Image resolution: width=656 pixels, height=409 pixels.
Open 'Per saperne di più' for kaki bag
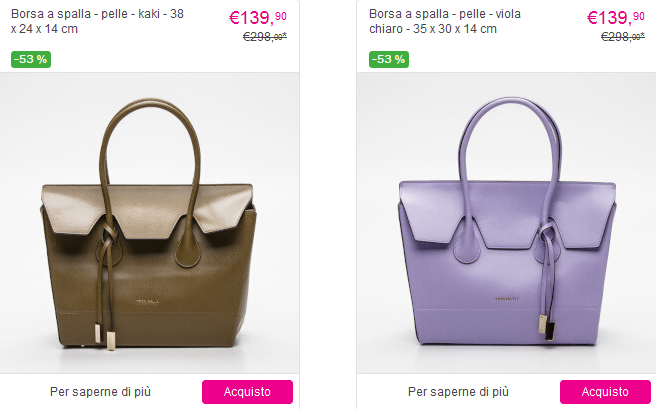pyautogui.click(x=100, y=392)
